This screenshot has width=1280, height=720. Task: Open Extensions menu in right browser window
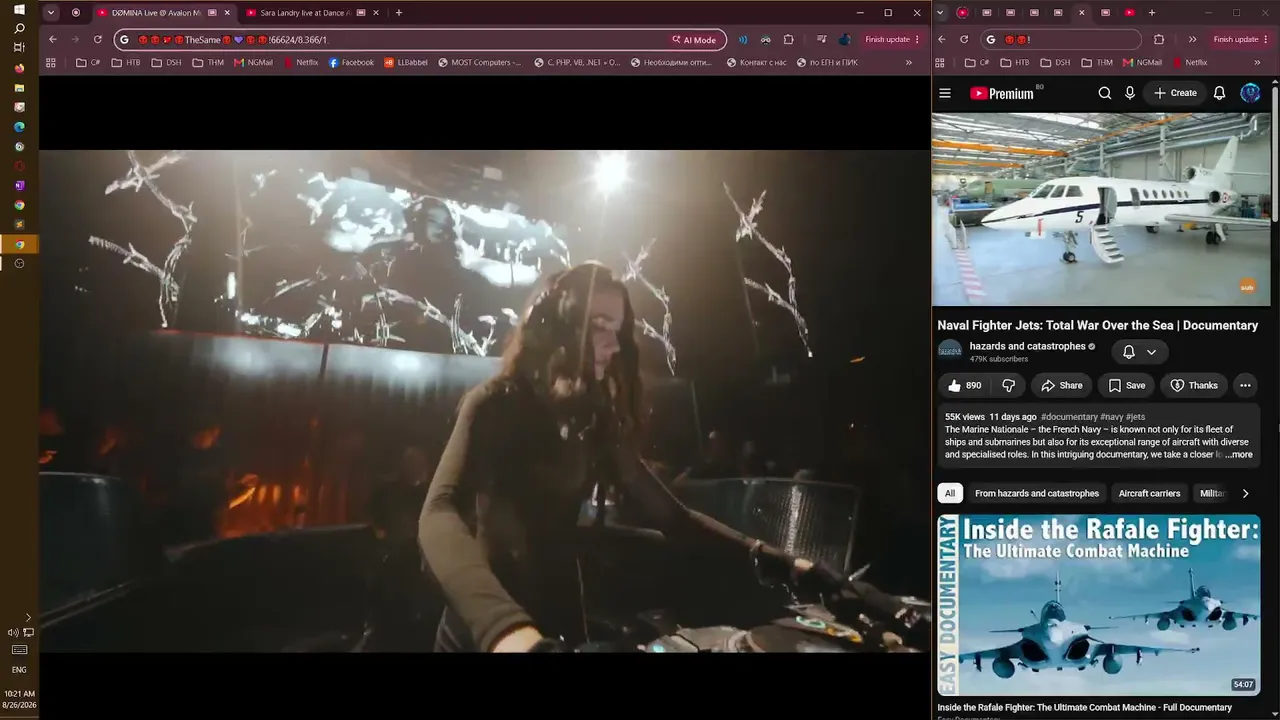click(x=1159, y=39)
